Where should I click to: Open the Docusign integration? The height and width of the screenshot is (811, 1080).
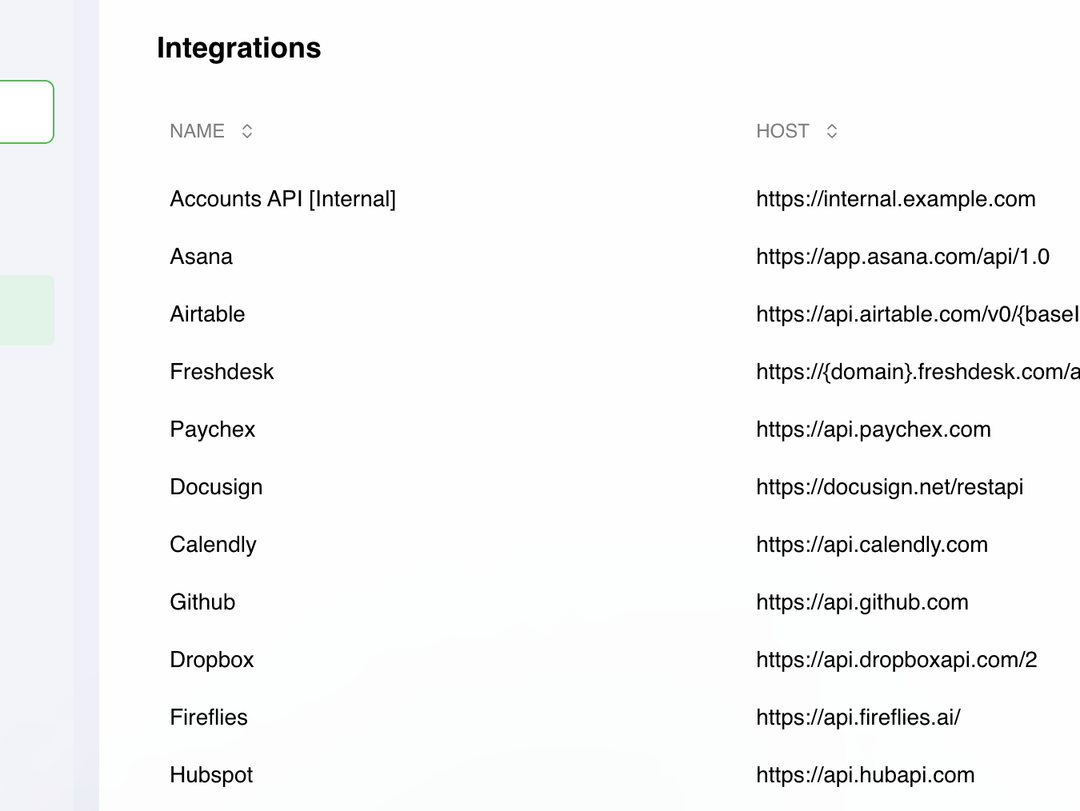tap(216, 487)
